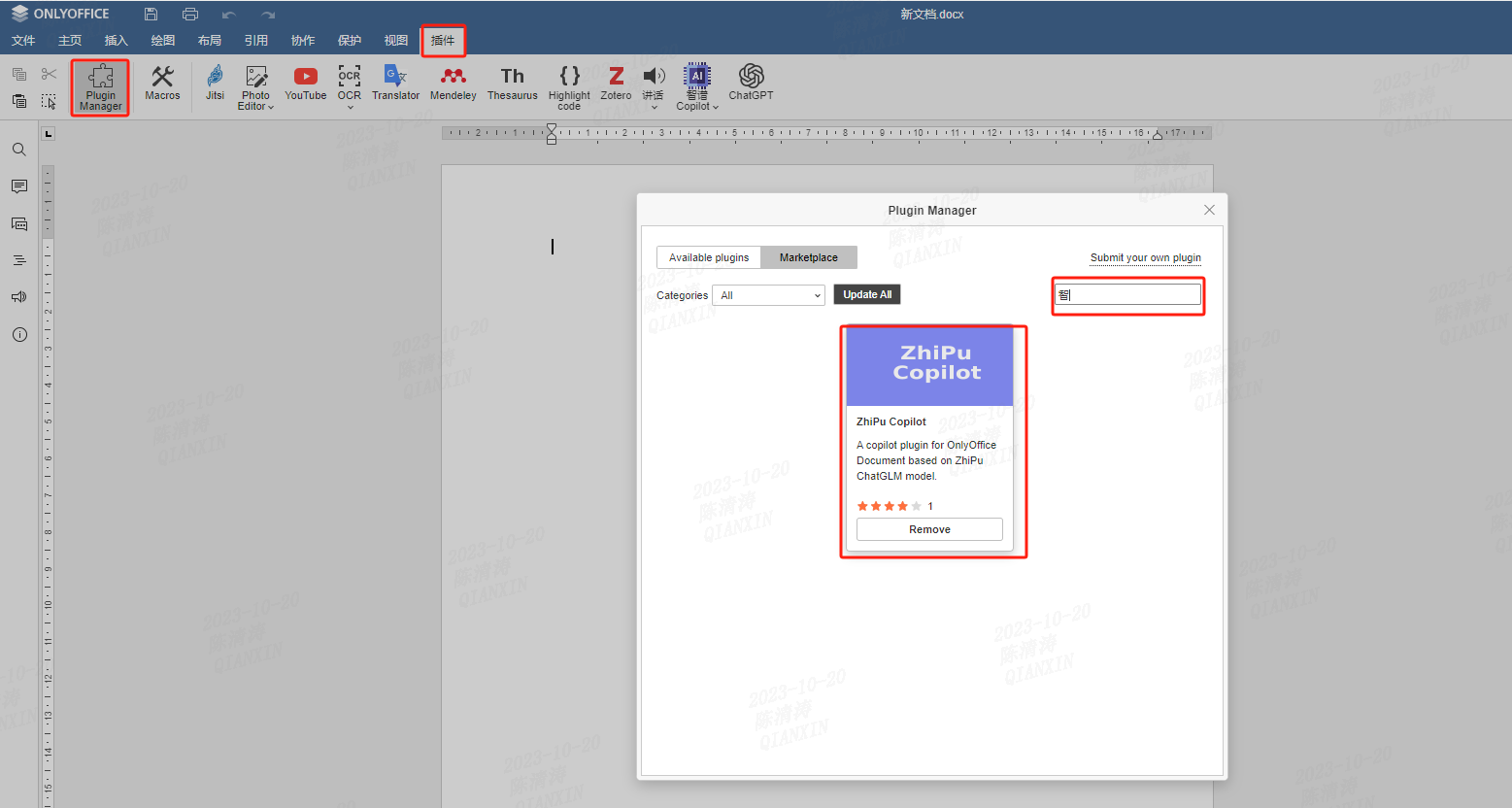Open the Translator plugin

(395, 84)
